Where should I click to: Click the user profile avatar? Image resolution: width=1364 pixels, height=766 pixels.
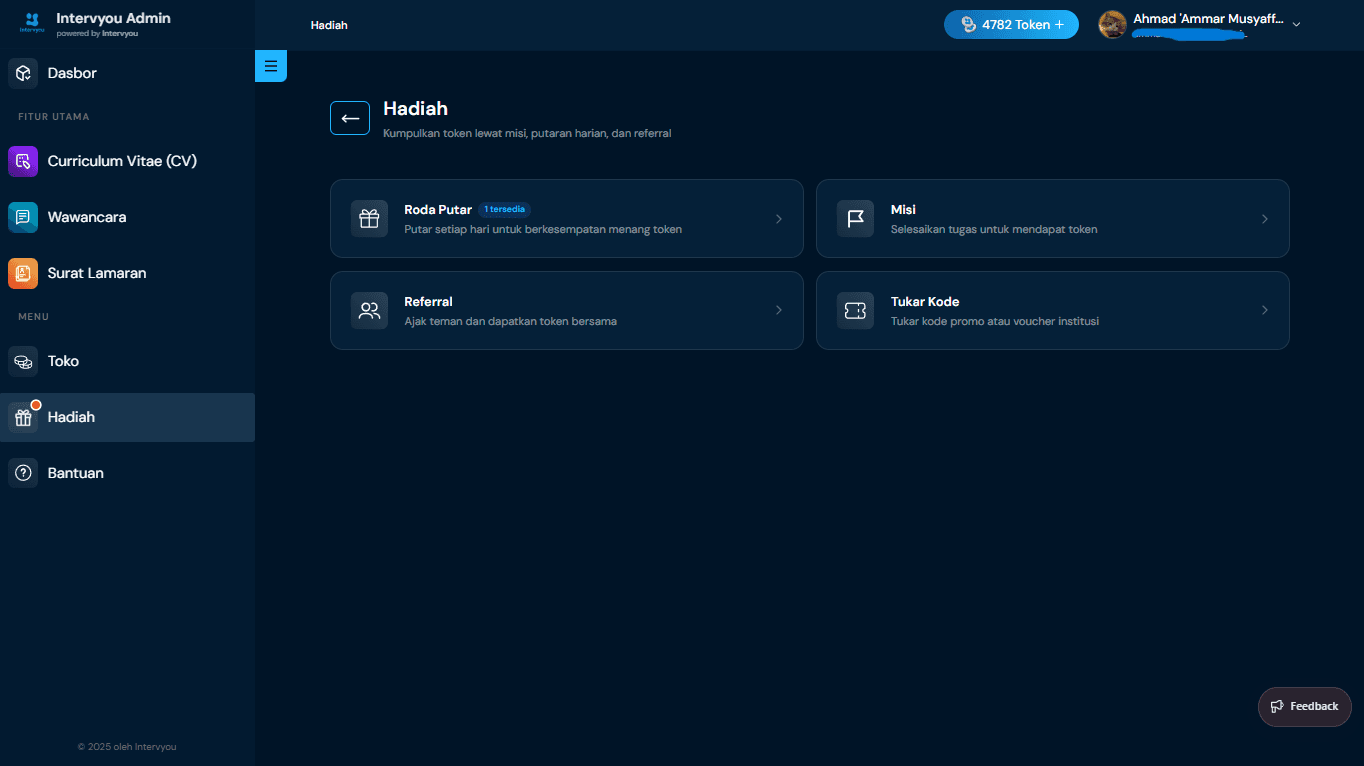[x=1113, y=24]
